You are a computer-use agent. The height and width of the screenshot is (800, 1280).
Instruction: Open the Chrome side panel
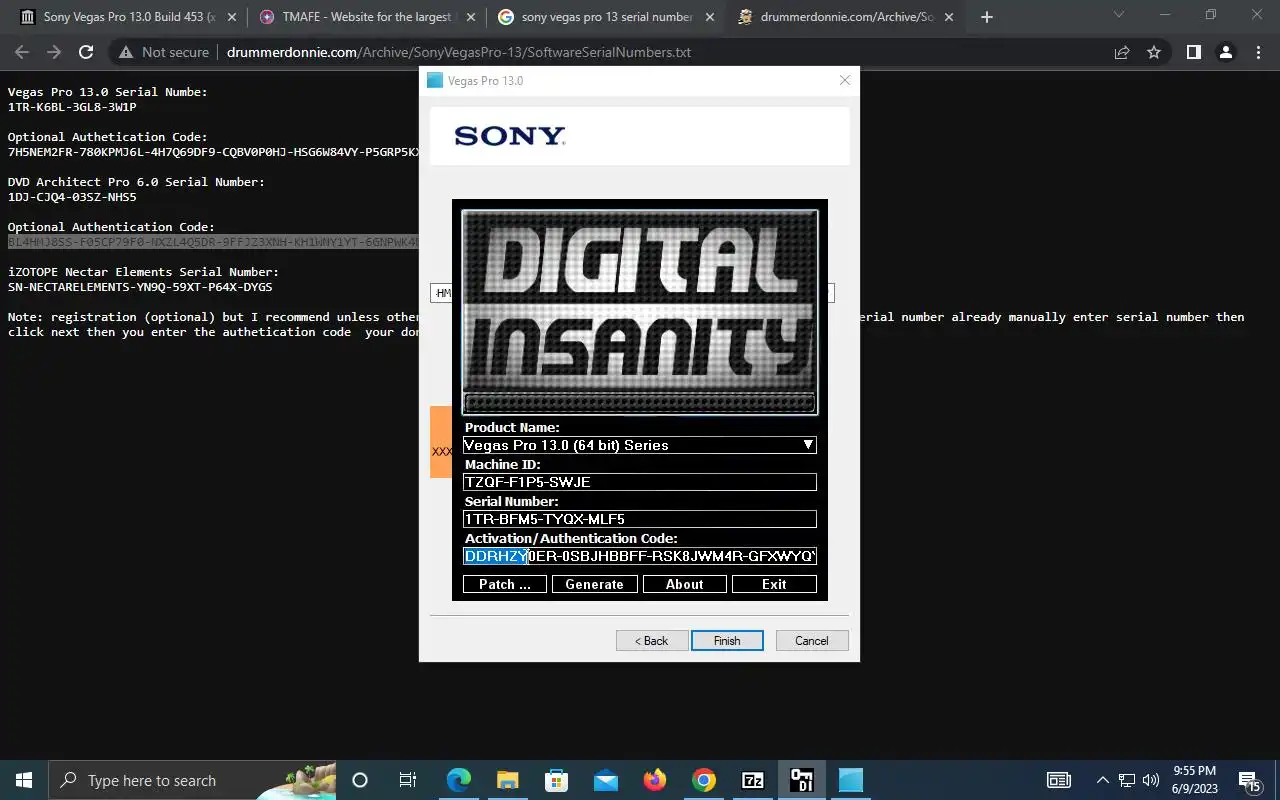click(x=1193, y=52)
